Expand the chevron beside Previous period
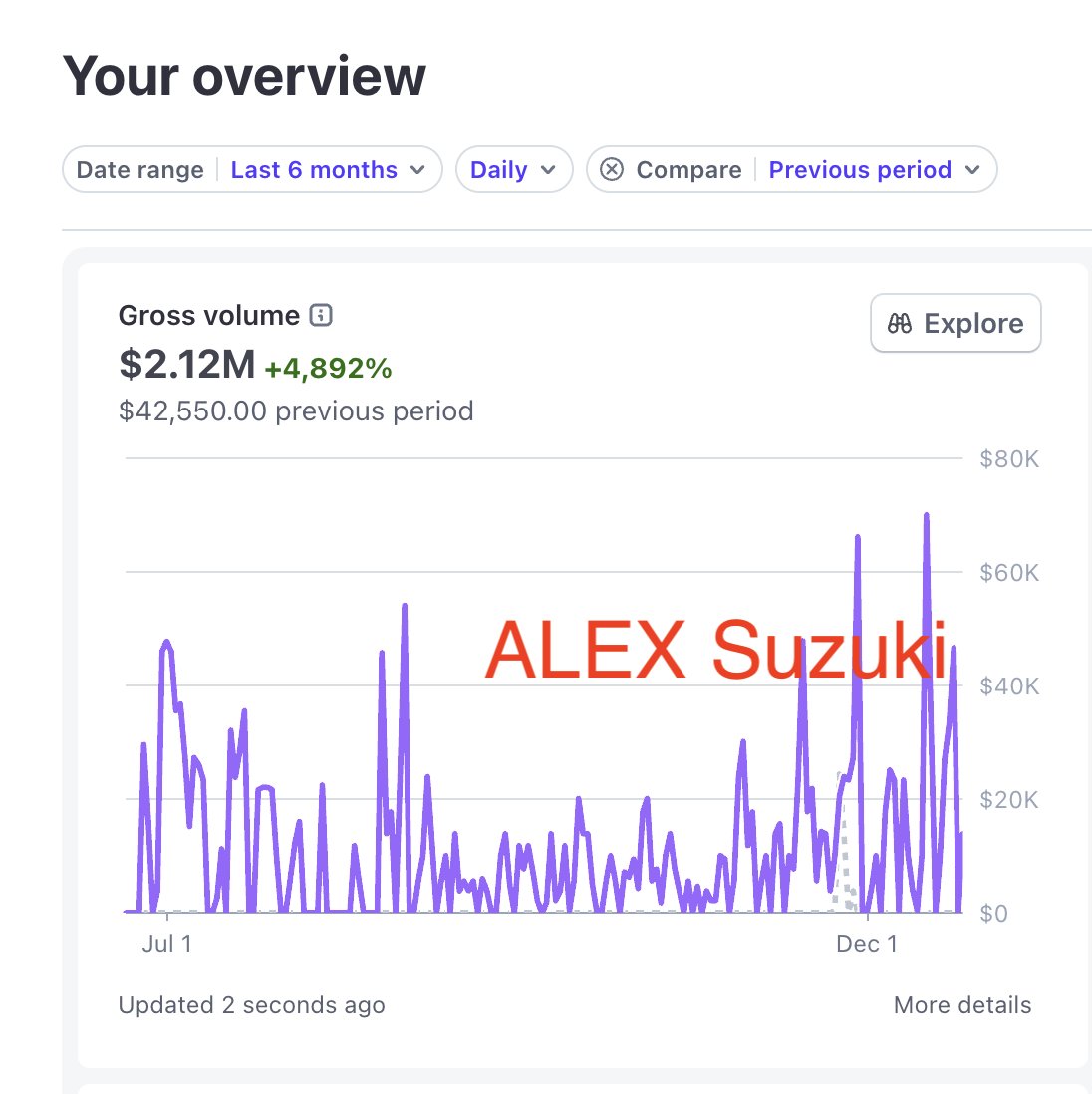The image size is (1092, 1094). coord(973,170)
